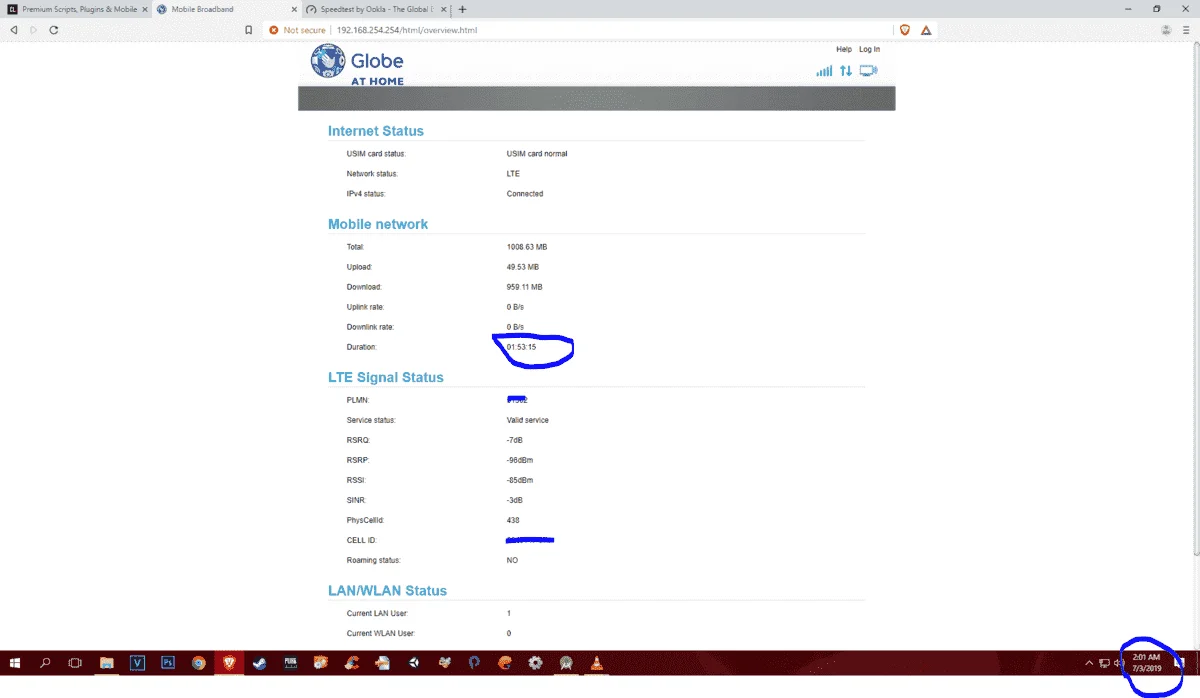The image size is (1200, 698).
Task: Click the Globe At Home logo
Action: [357, 65]
